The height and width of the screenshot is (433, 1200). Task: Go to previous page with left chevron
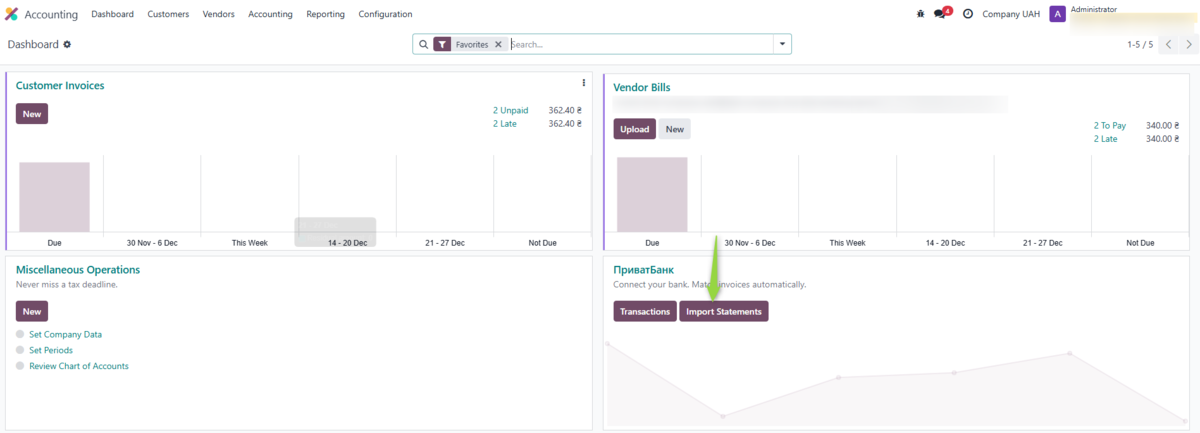pyautogui.click(x=1168, y=45)
